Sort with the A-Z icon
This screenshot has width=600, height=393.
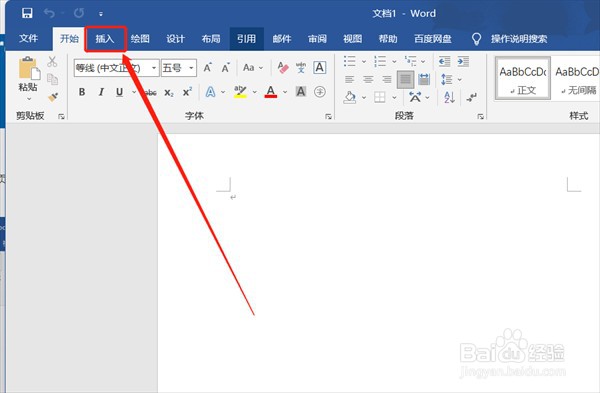coord(449,97)
